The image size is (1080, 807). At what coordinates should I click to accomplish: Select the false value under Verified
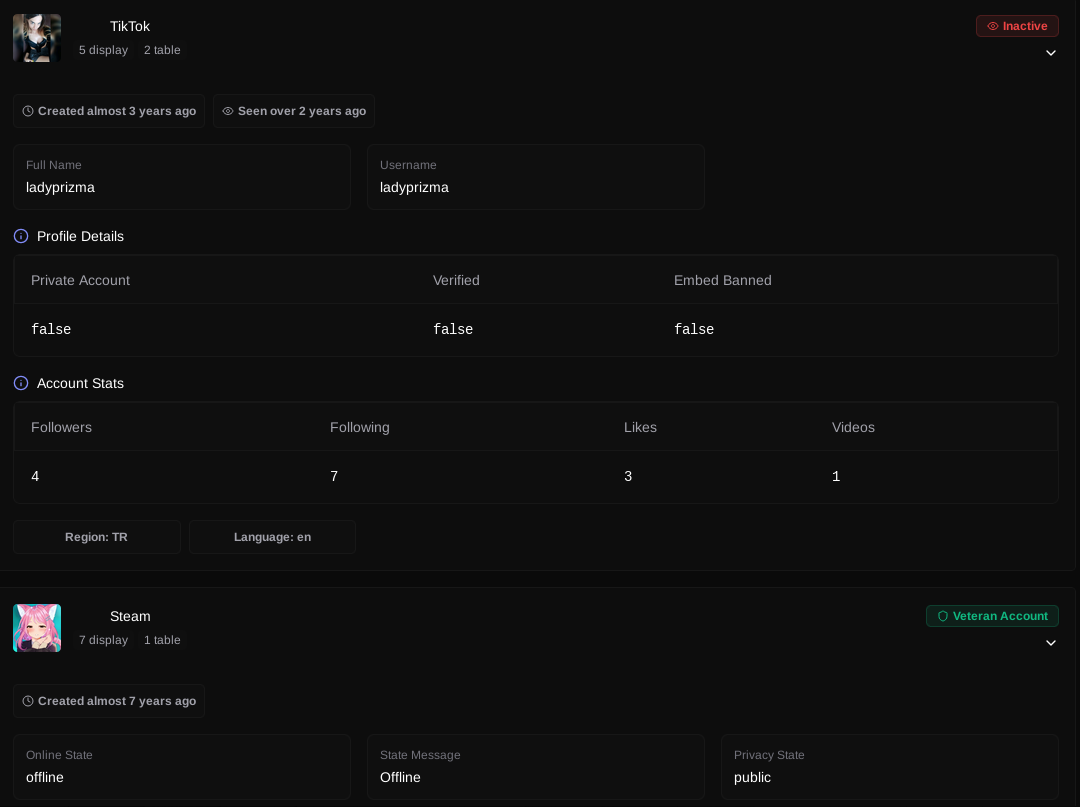coord(453,329)
